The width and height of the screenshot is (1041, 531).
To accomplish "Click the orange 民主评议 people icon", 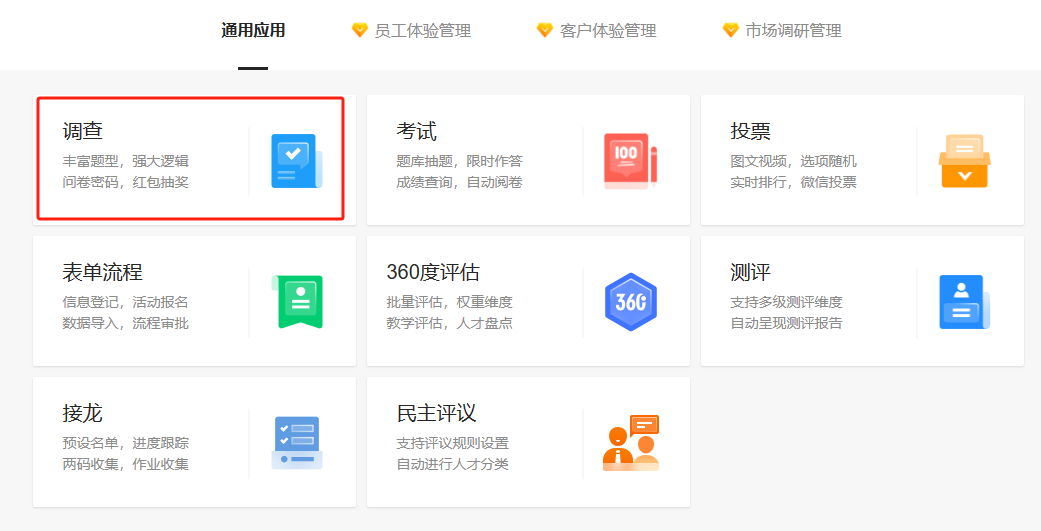I will [631, 443].
